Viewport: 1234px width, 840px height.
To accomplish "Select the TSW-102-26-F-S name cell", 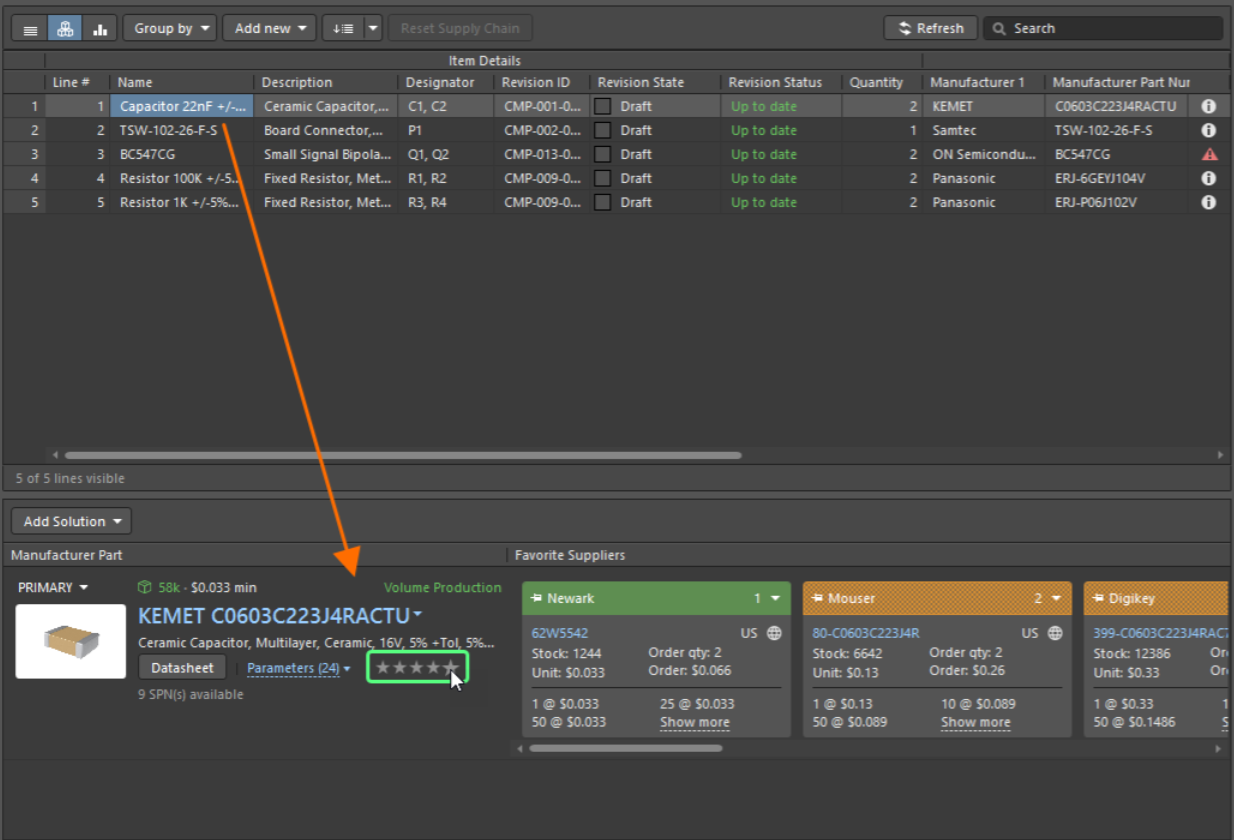I will (x=182, y=130).
